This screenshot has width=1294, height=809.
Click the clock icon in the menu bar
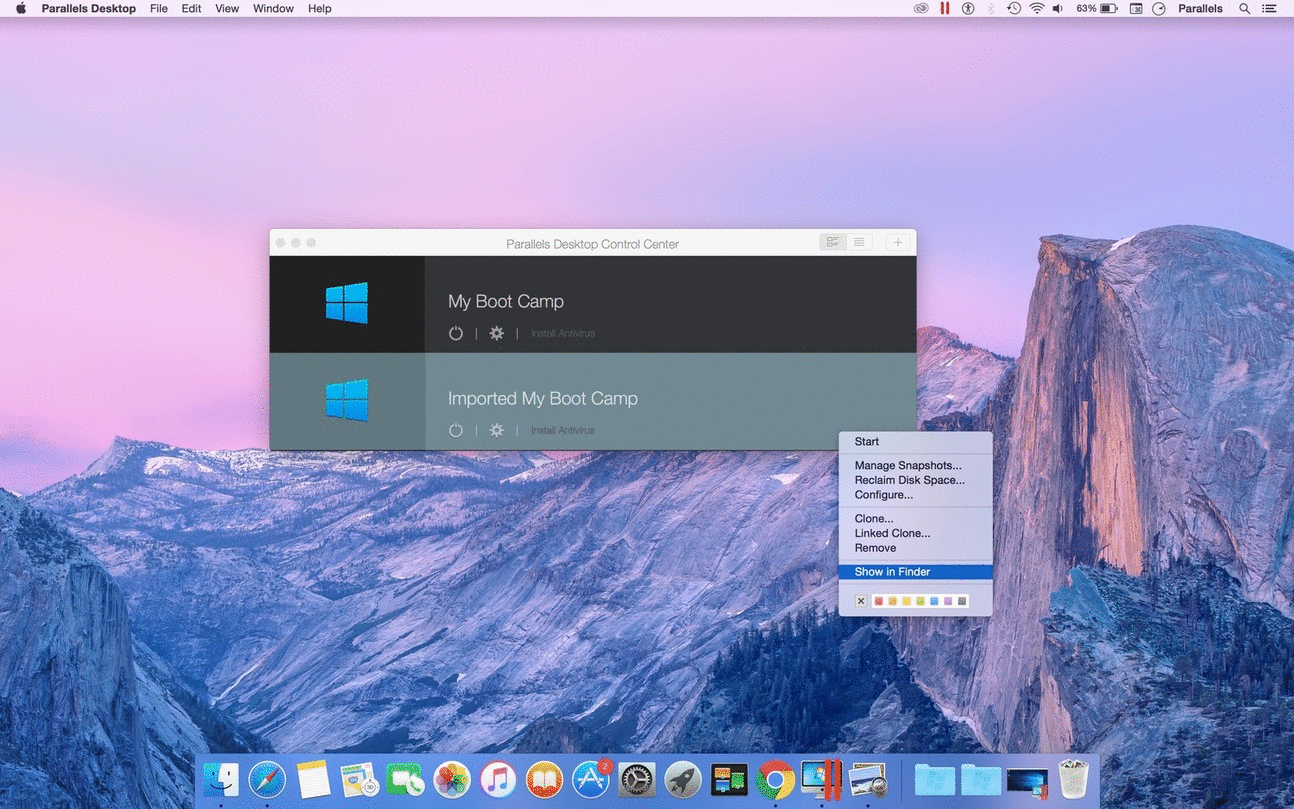pos(1159,8)
